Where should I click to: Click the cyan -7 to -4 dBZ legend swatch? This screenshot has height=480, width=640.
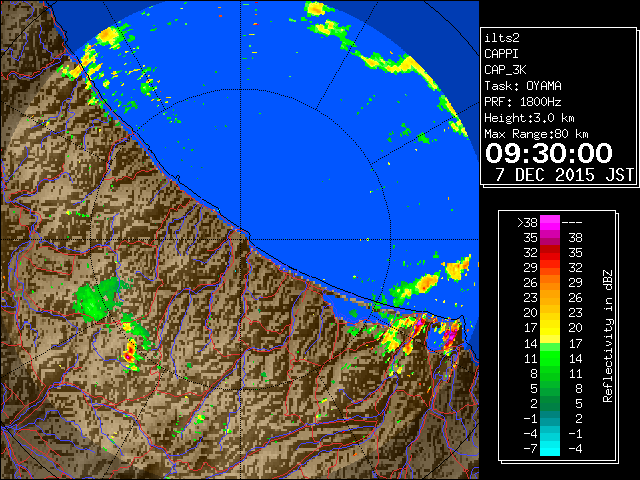(x=550, y=448)
